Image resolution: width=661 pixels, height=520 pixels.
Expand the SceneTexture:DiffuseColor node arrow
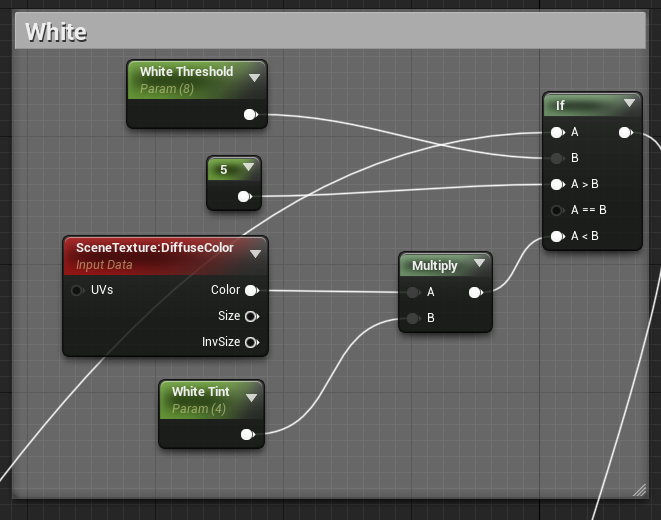[x=255, y=253]
